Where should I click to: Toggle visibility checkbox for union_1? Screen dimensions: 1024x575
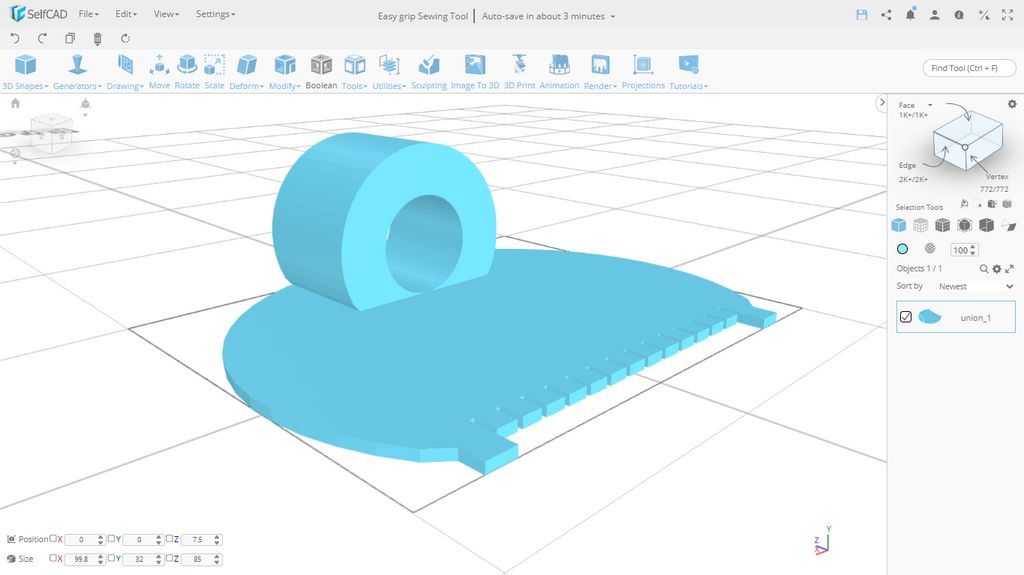click(906, 317)
